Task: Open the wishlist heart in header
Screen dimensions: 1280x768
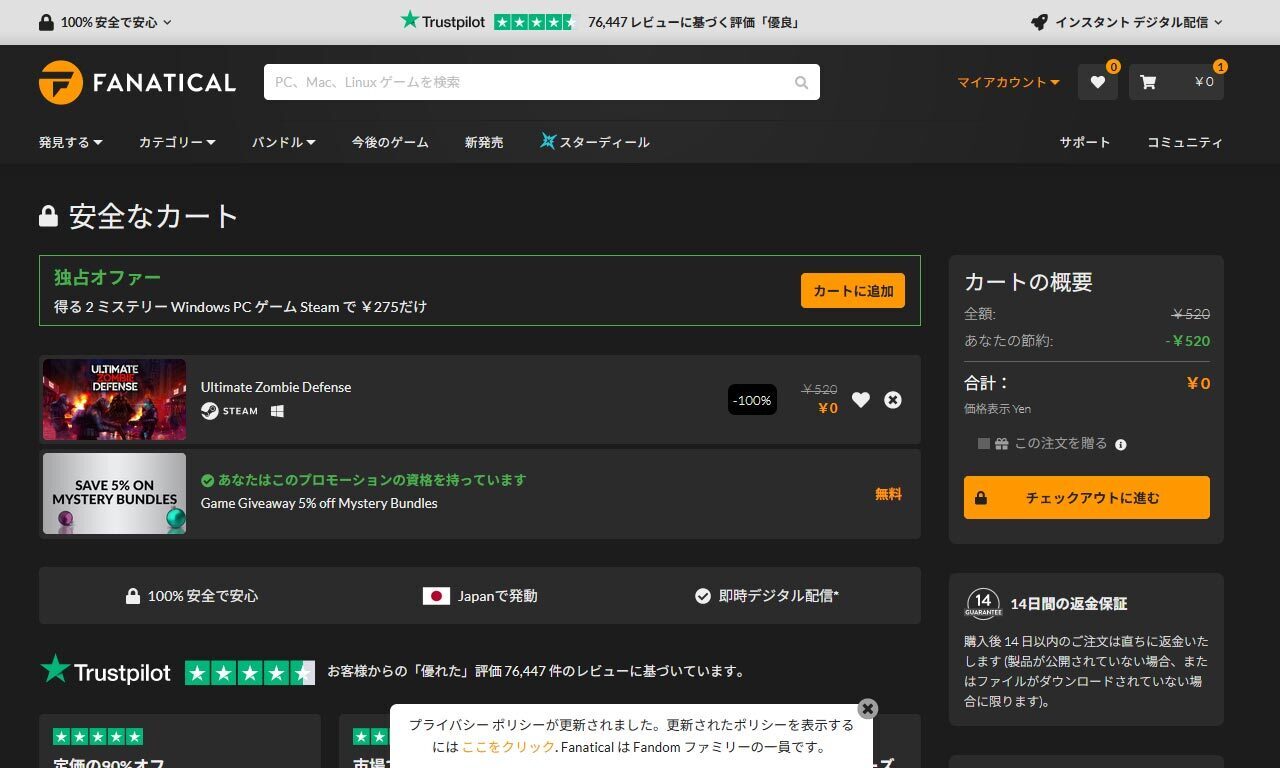Action: click(x=1098, y=82)
